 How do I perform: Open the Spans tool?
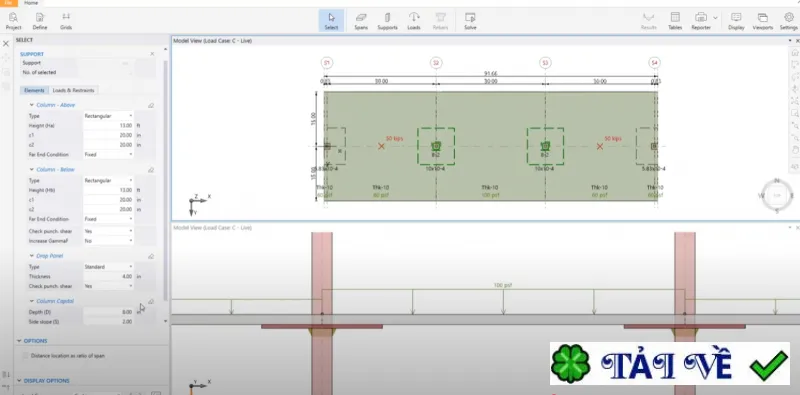(x=361, y=21)
